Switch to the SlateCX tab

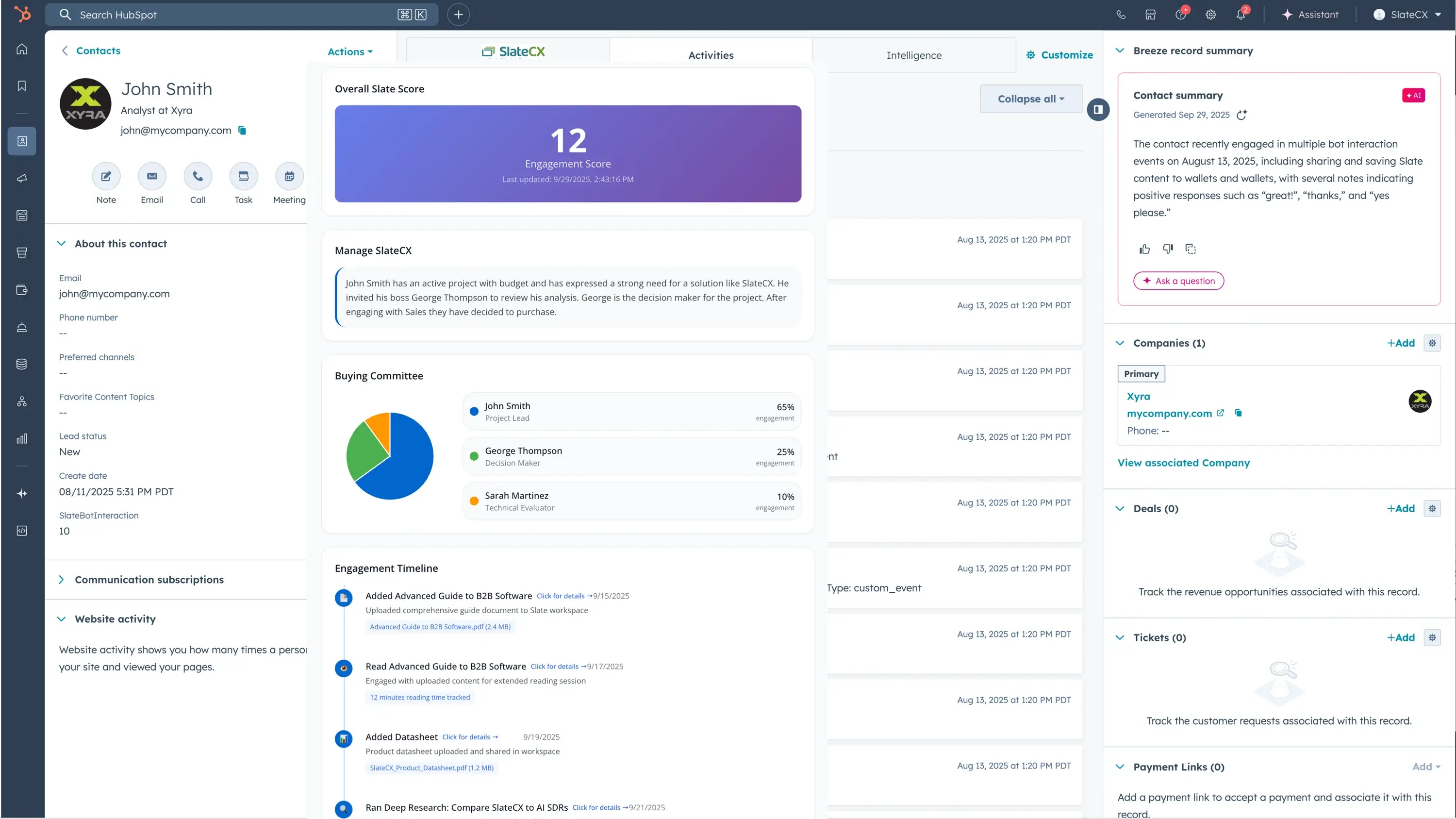508,52
